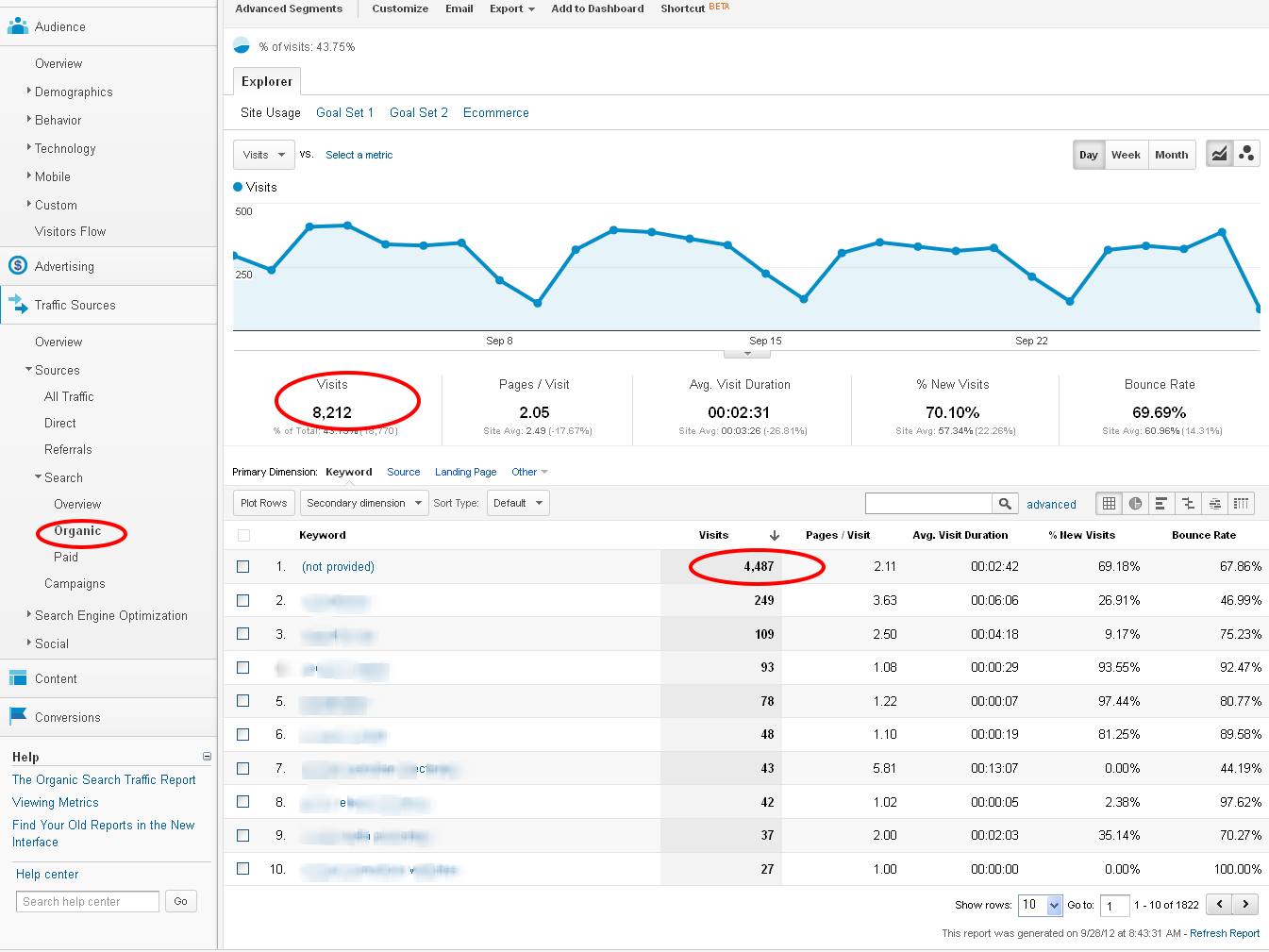Click the Refresh Report link

pyautogui.click(x=1224, y=933)
